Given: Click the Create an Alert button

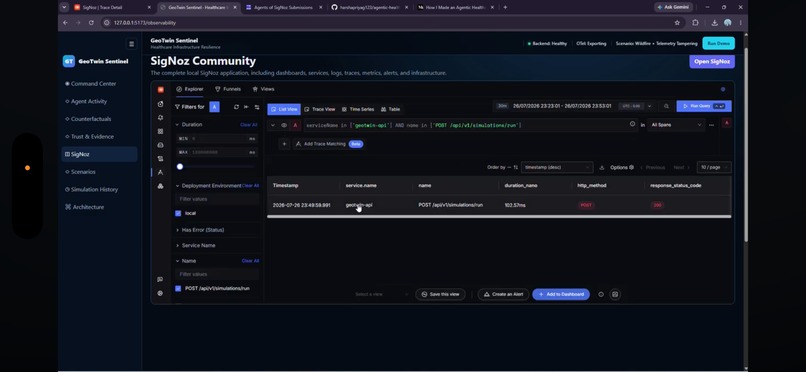Looking at the screenshot, I should [x=503, y=294].
